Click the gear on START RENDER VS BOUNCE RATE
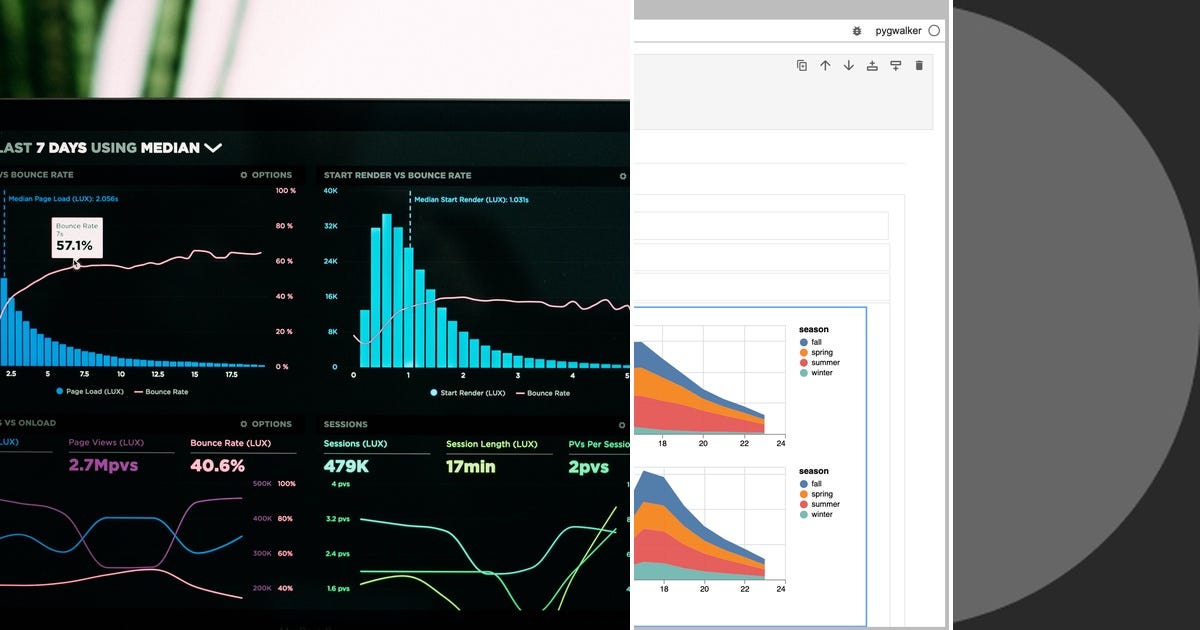Viewport: 1200px width, 630px height. pos(623,176)
